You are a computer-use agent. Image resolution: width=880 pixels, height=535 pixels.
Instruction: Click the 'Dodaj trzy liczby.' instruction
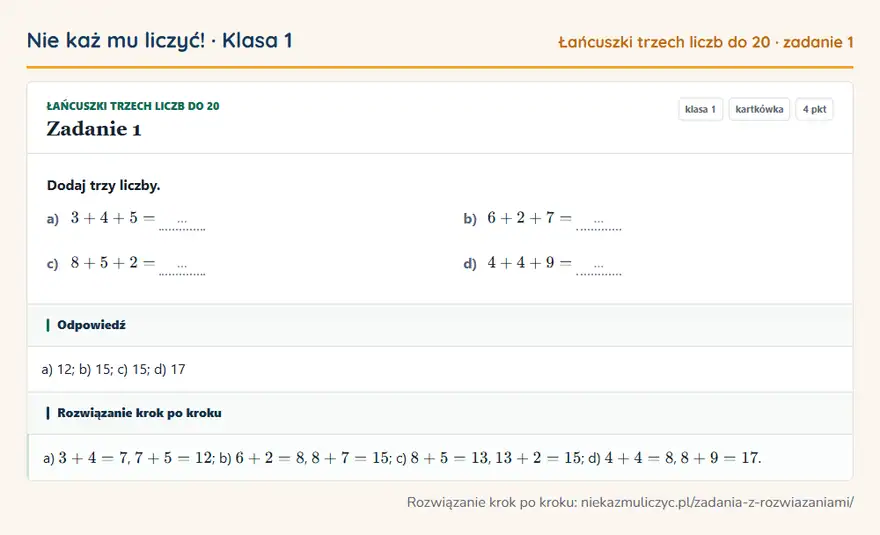(104, 185)
